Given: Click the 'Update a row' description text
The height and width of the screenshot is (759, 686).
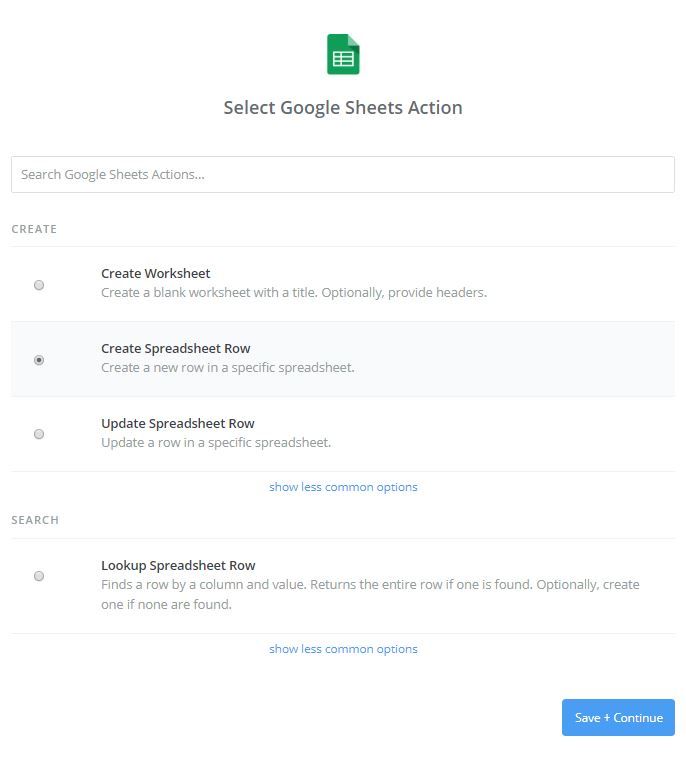Looking at the screenshot, I should click(216, 442).
